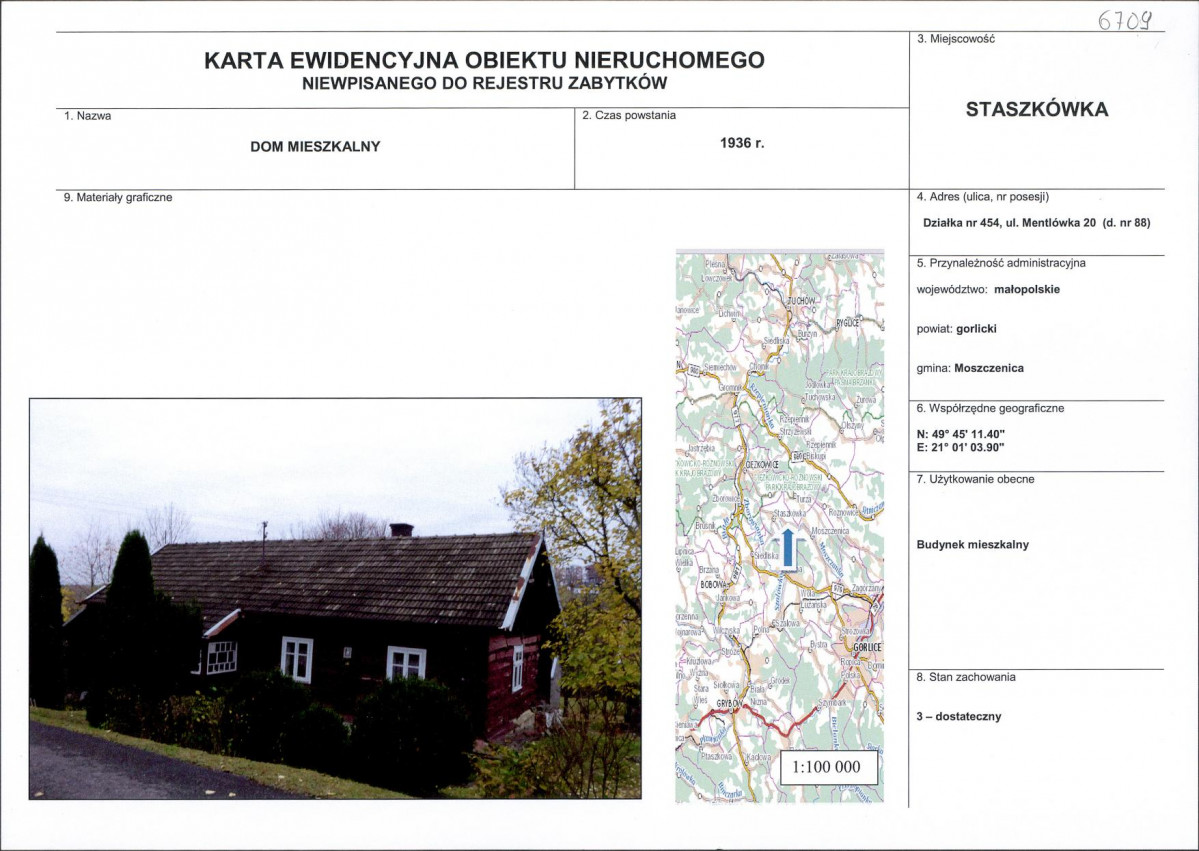Click the value 'Budynek mieszkalny'
The image size is (1199, 851).
click(x=973, y=545)
